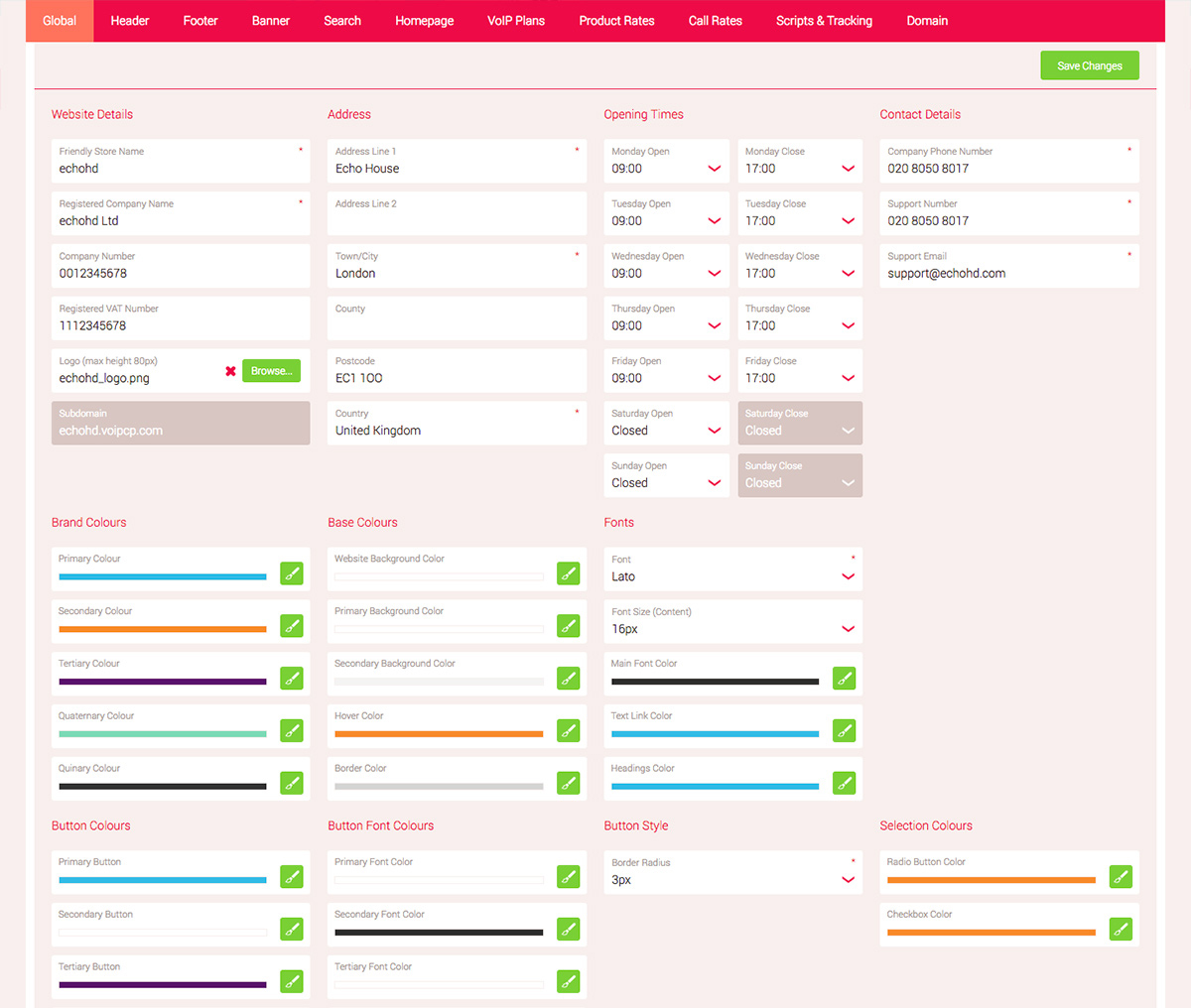Open color picker for Headings Color

pos(845,783)
